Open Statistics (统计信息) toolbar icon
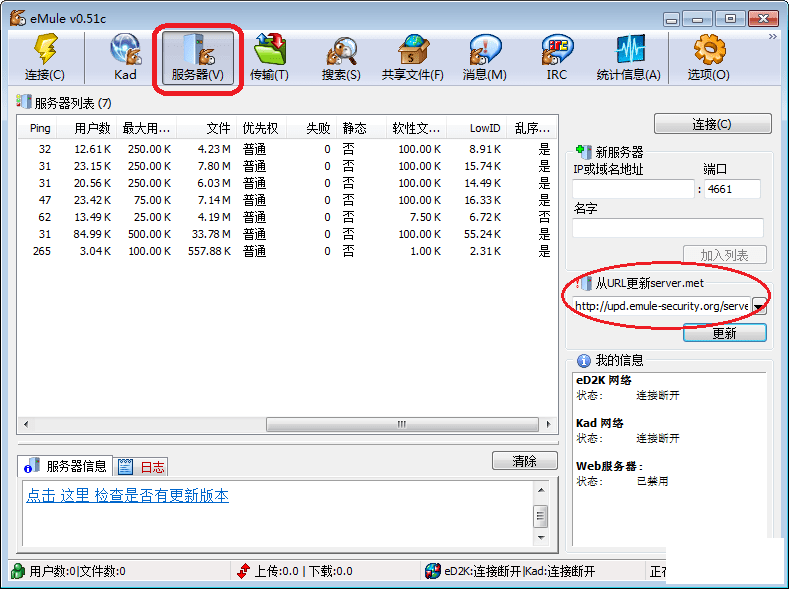789x589 pixels. pyautogui.click(x=629, y=49)
